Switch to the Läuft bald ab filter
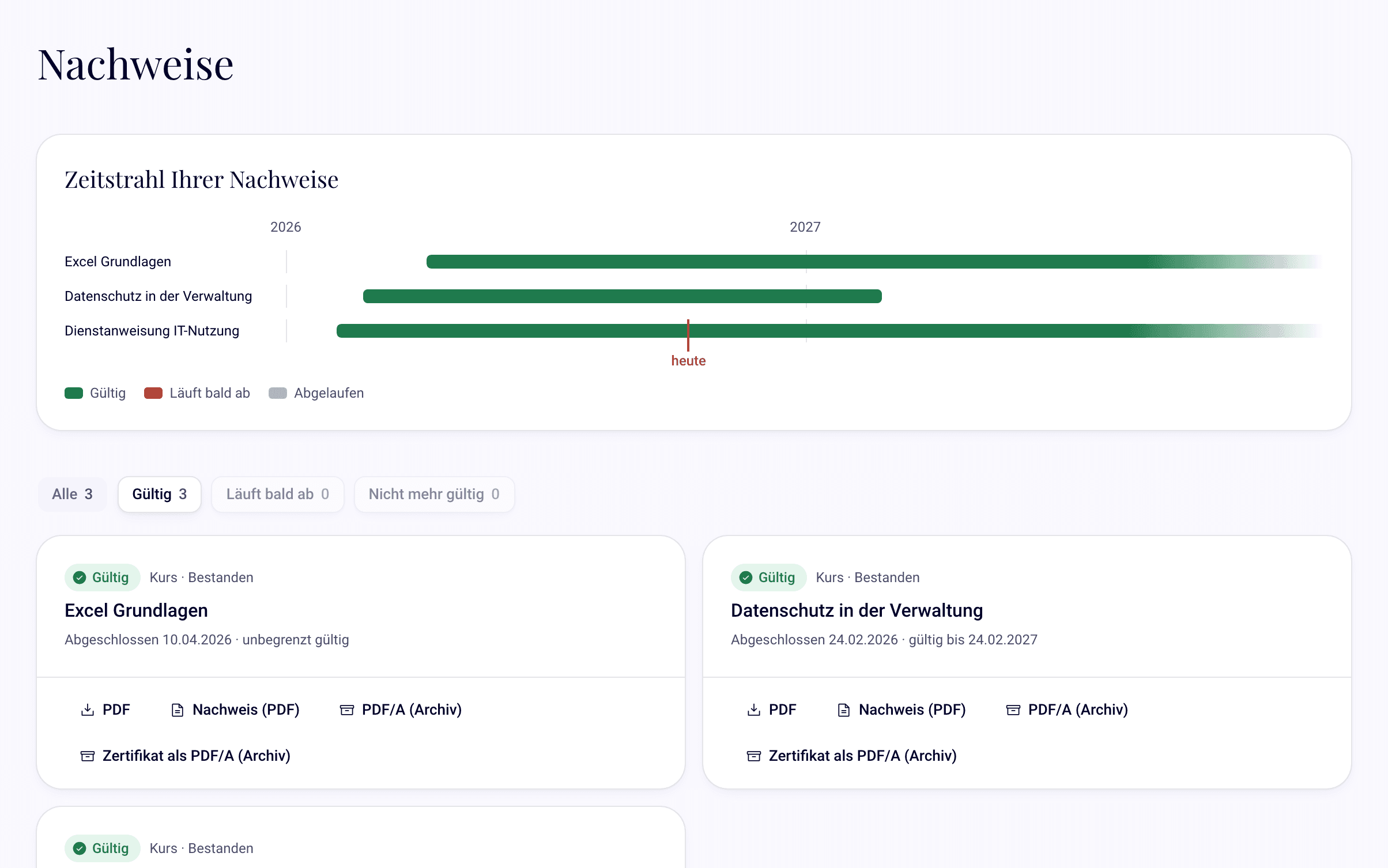 (278, 494)
